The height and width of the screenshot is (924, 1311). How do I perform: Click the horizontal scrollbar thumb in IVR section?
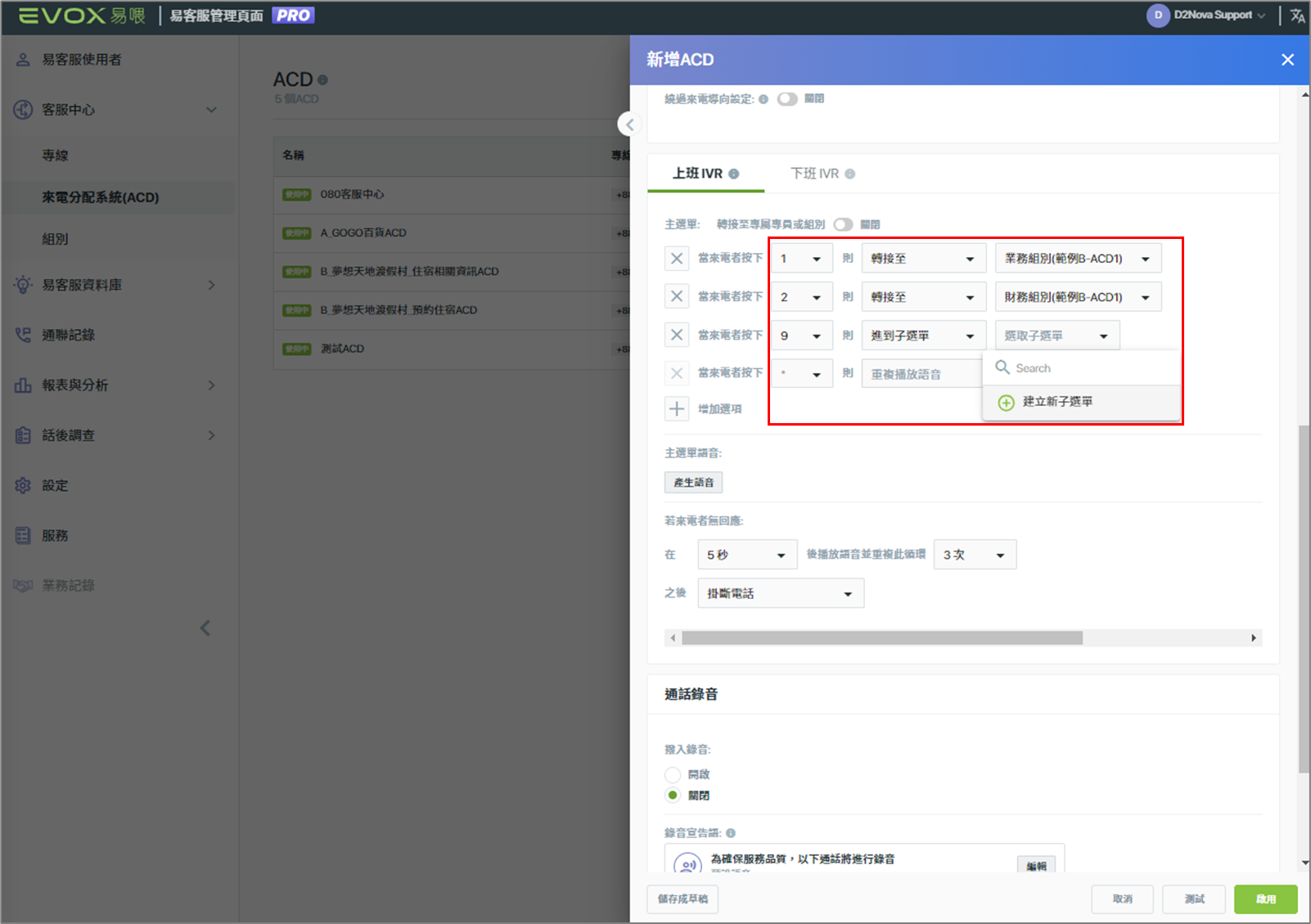[882, 638]
